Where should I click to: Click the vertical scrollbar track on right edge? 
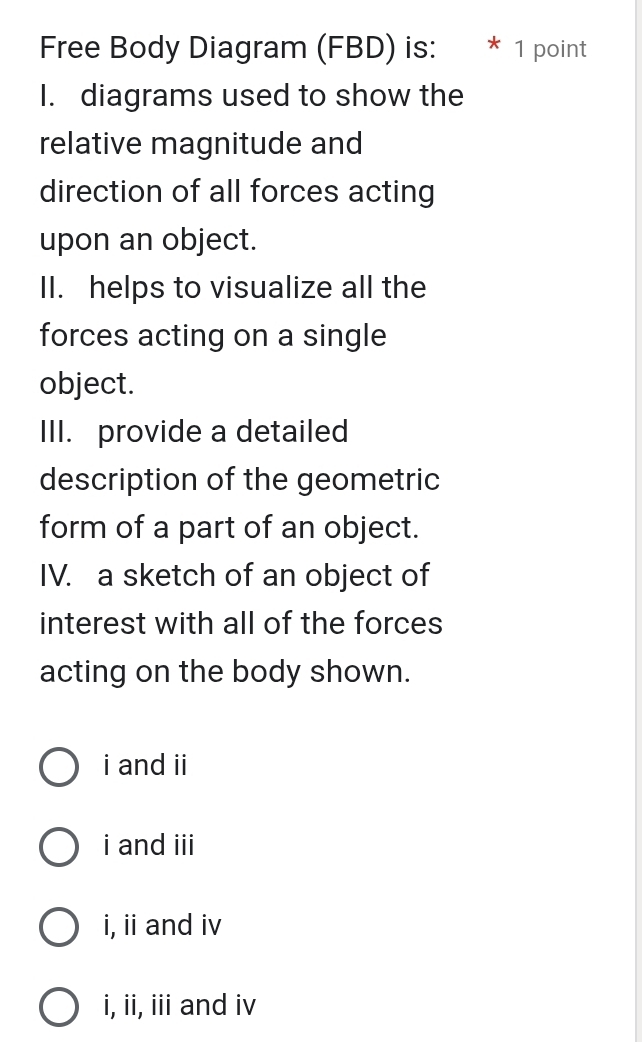tap(638, 521)
